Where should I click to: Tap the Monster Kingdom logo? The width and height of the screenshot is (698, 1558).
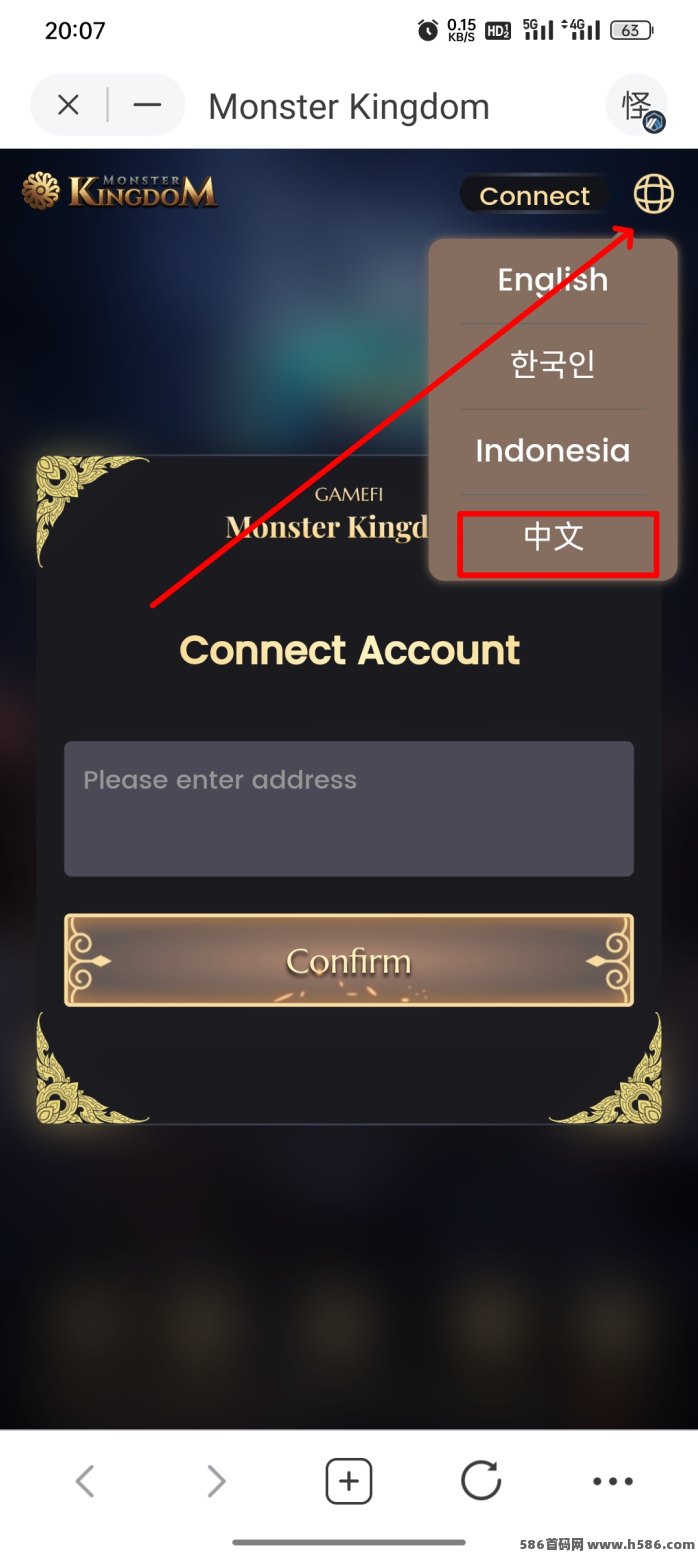[x=120, y=190]
